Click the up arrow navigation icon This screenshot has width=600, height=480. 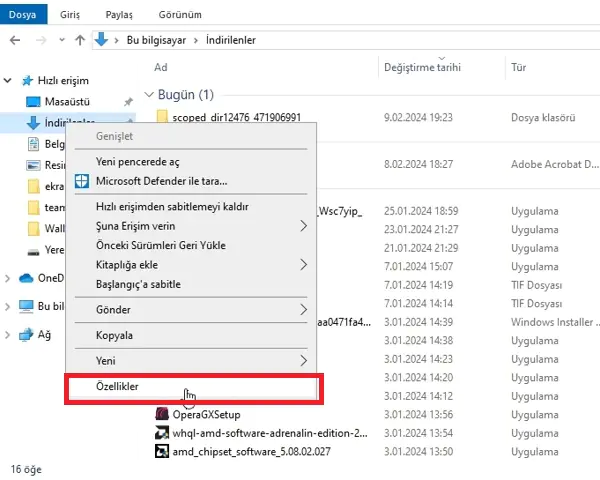pos(79,40)
